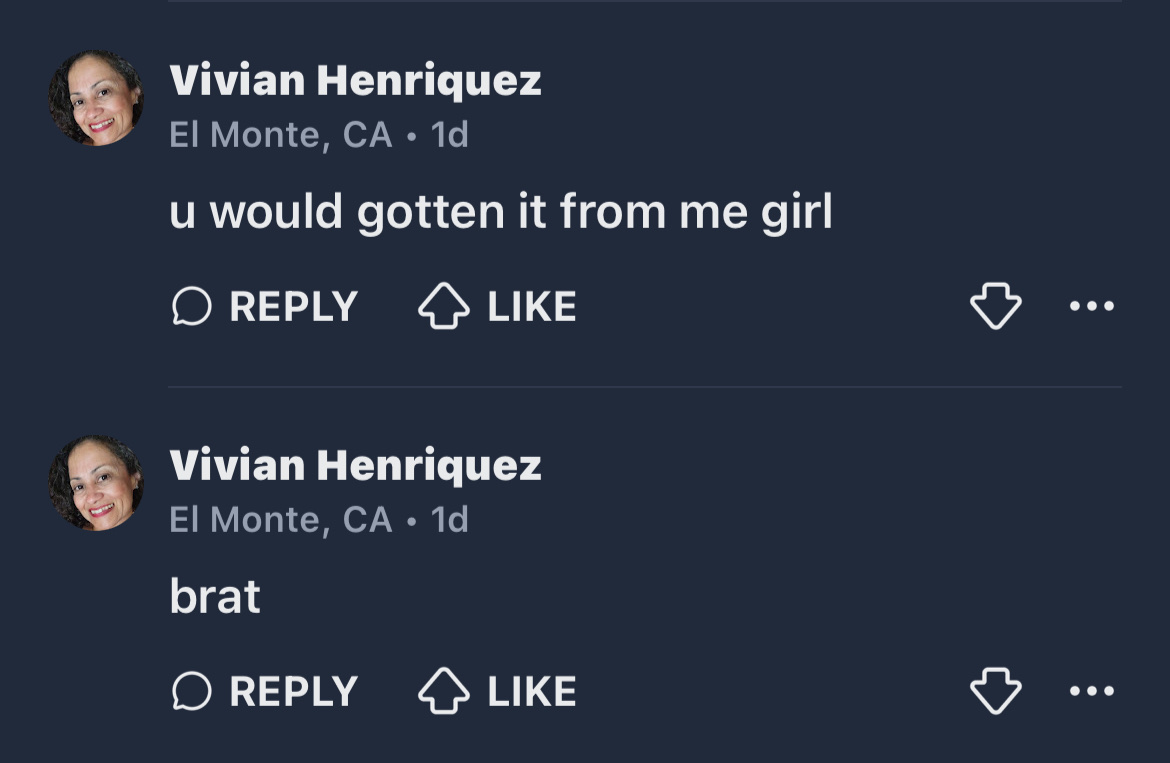Click reply bubble icon under the "brat" comment
Image resolution: width=1170 pixels, height=763 pixels.
point(192,691)
